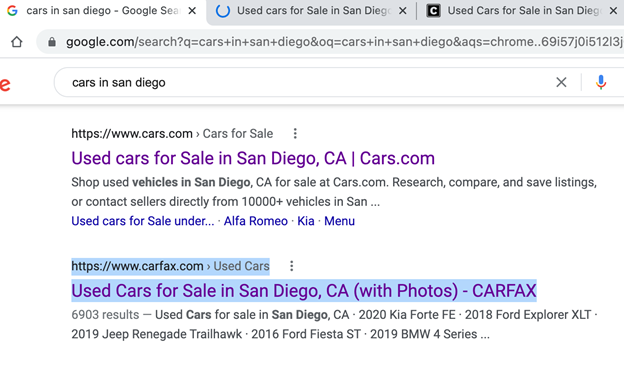Click the lock icon in address bar
624x371 pixels.
click(x=52, y=42)
